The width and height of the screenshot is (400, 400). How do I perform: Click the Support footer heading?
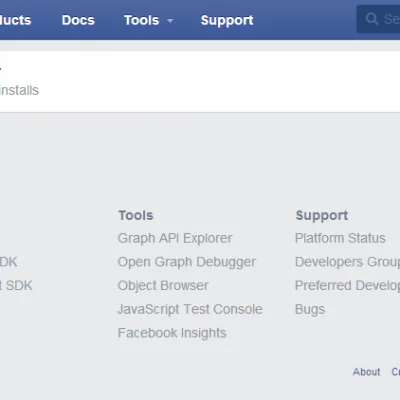pos(322,216)
